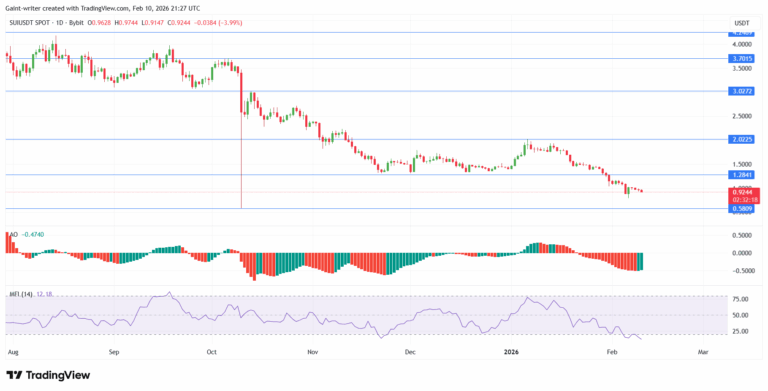Click the 3.0272 price line label
The width and height of the screenshot is (768, 391).
tap(742, 91)
